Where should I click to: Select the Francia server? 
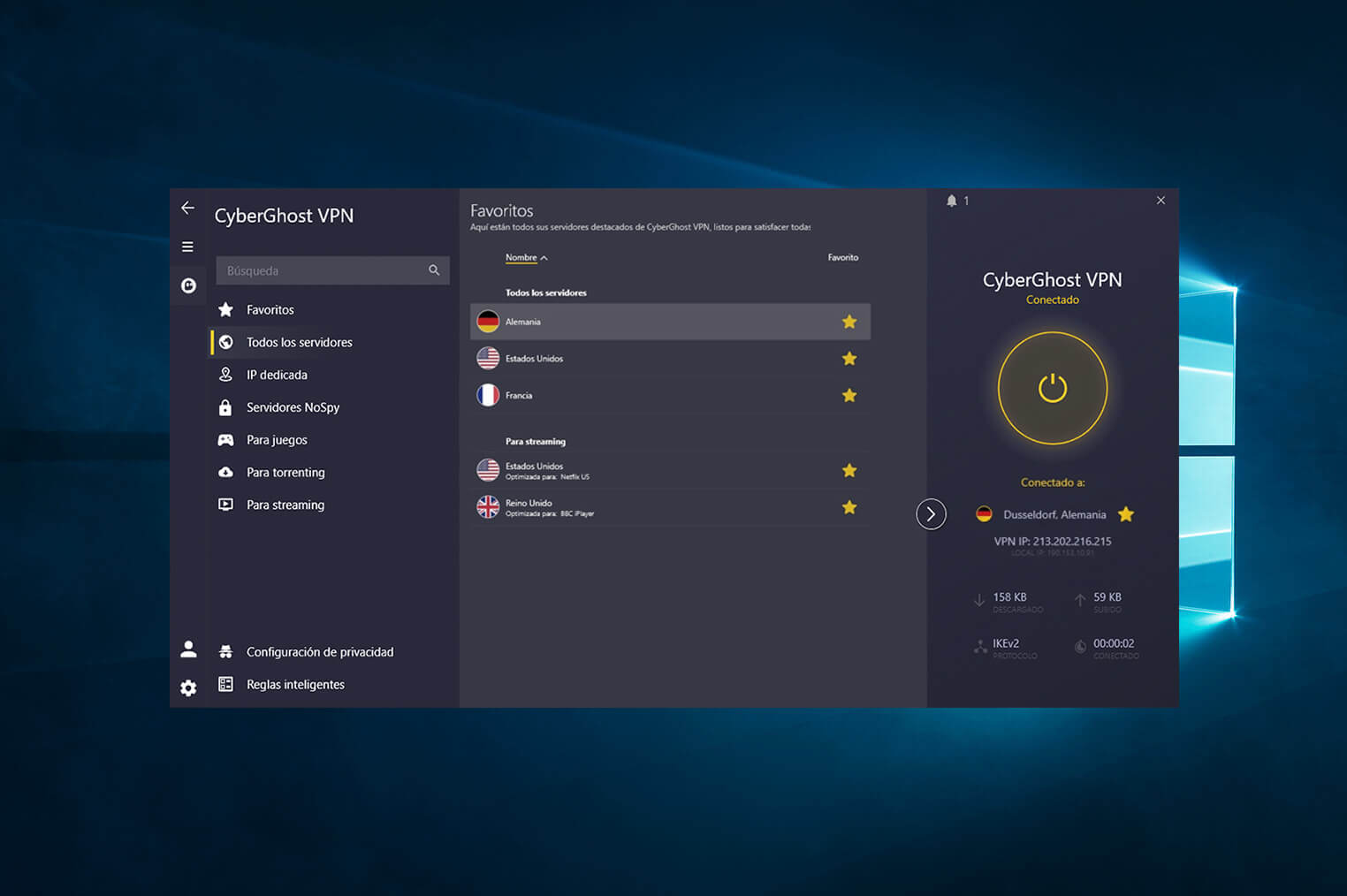point(670,396)
